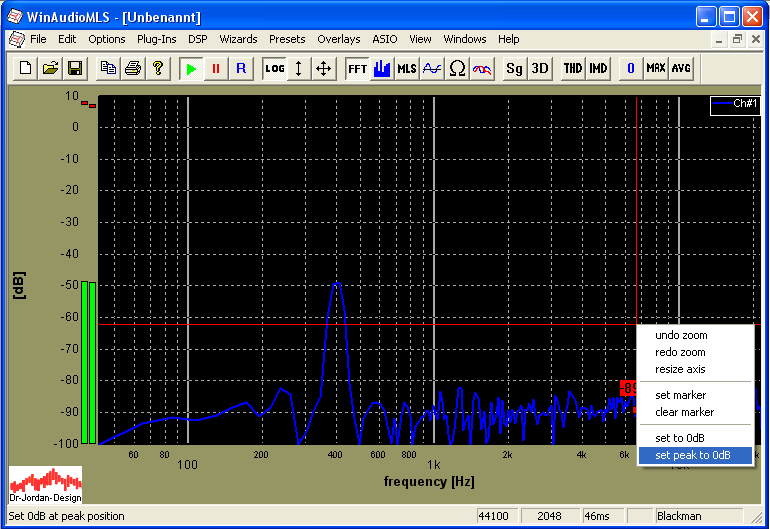Screen dimensions: 770x529
Task: Toggle the LOG axis button
Action: 274,68
